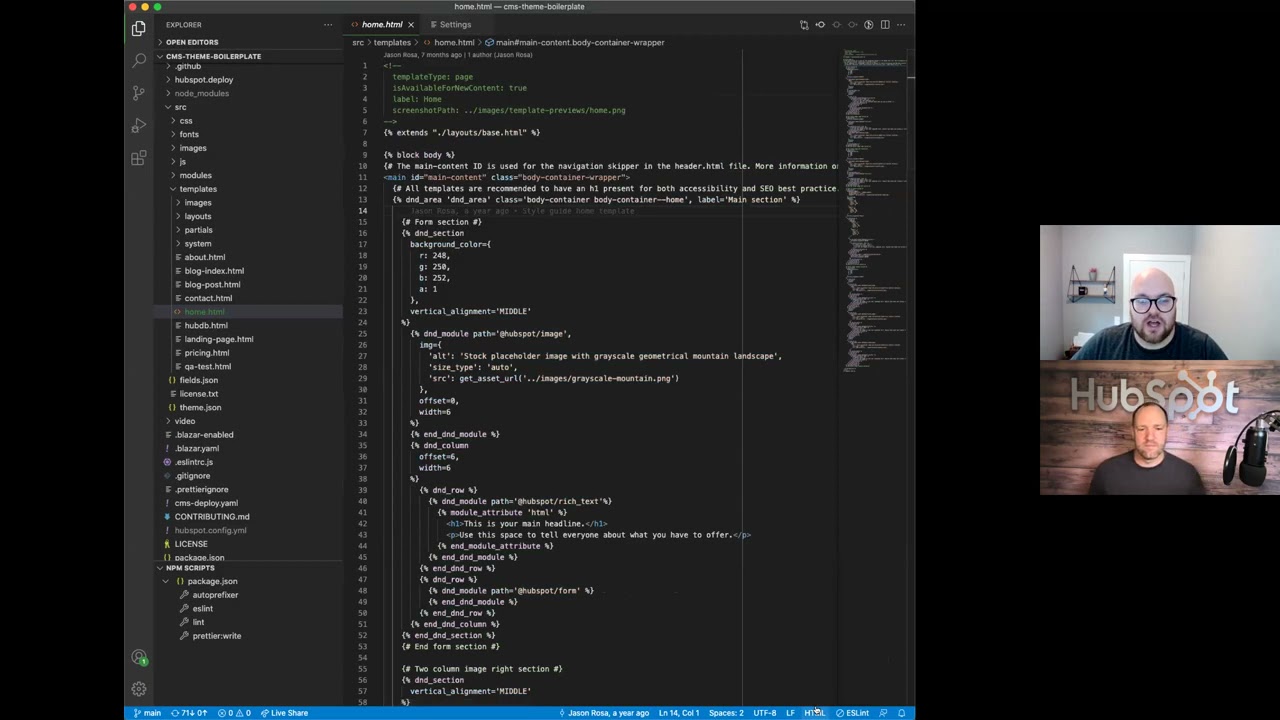Click the notifications bell in status bar
The height and width of the screenshot is (720, 1280).
click(x=901, y=713)
